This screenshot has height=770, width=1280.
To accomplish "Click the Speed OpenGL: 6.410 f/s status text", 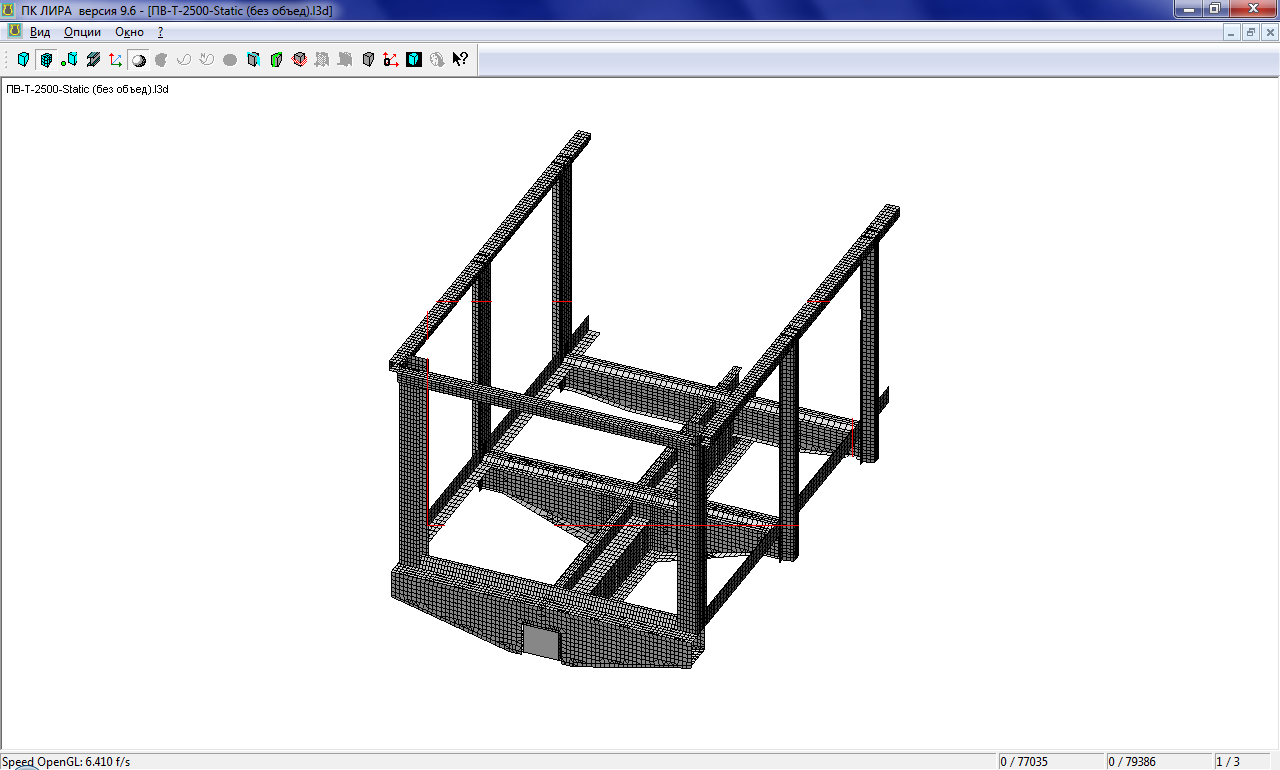I will pos(66,762).
